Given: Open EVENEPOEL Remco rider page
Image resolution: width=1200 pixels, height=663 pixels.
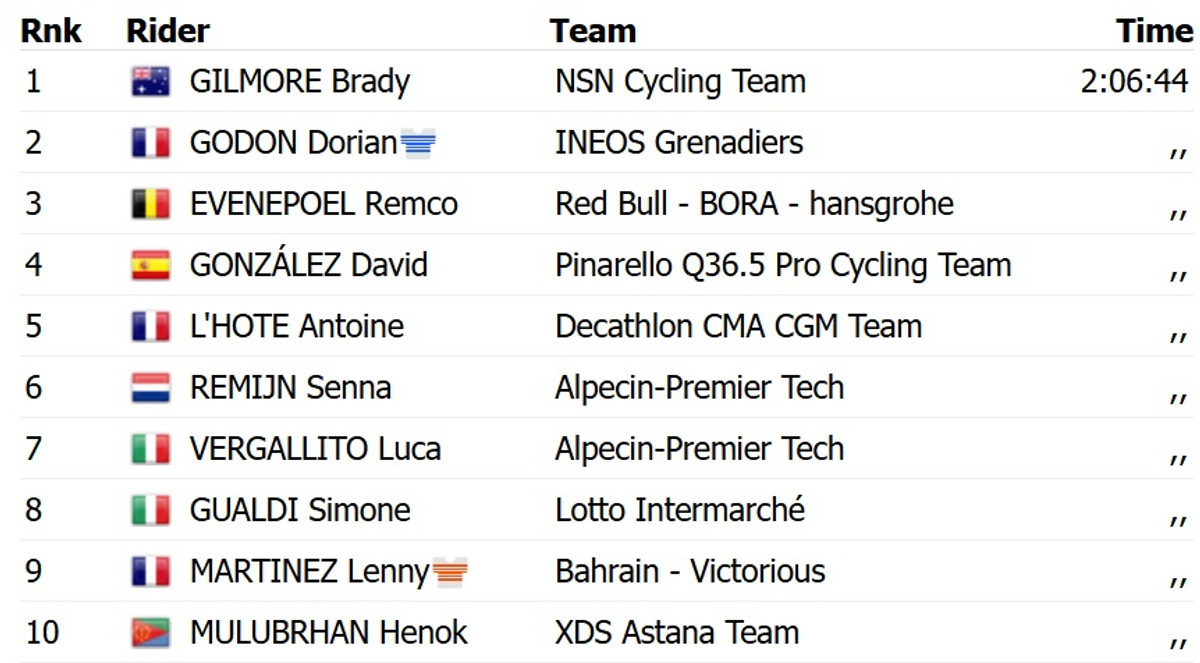Looking at the screenshot, I should [323, 204].
